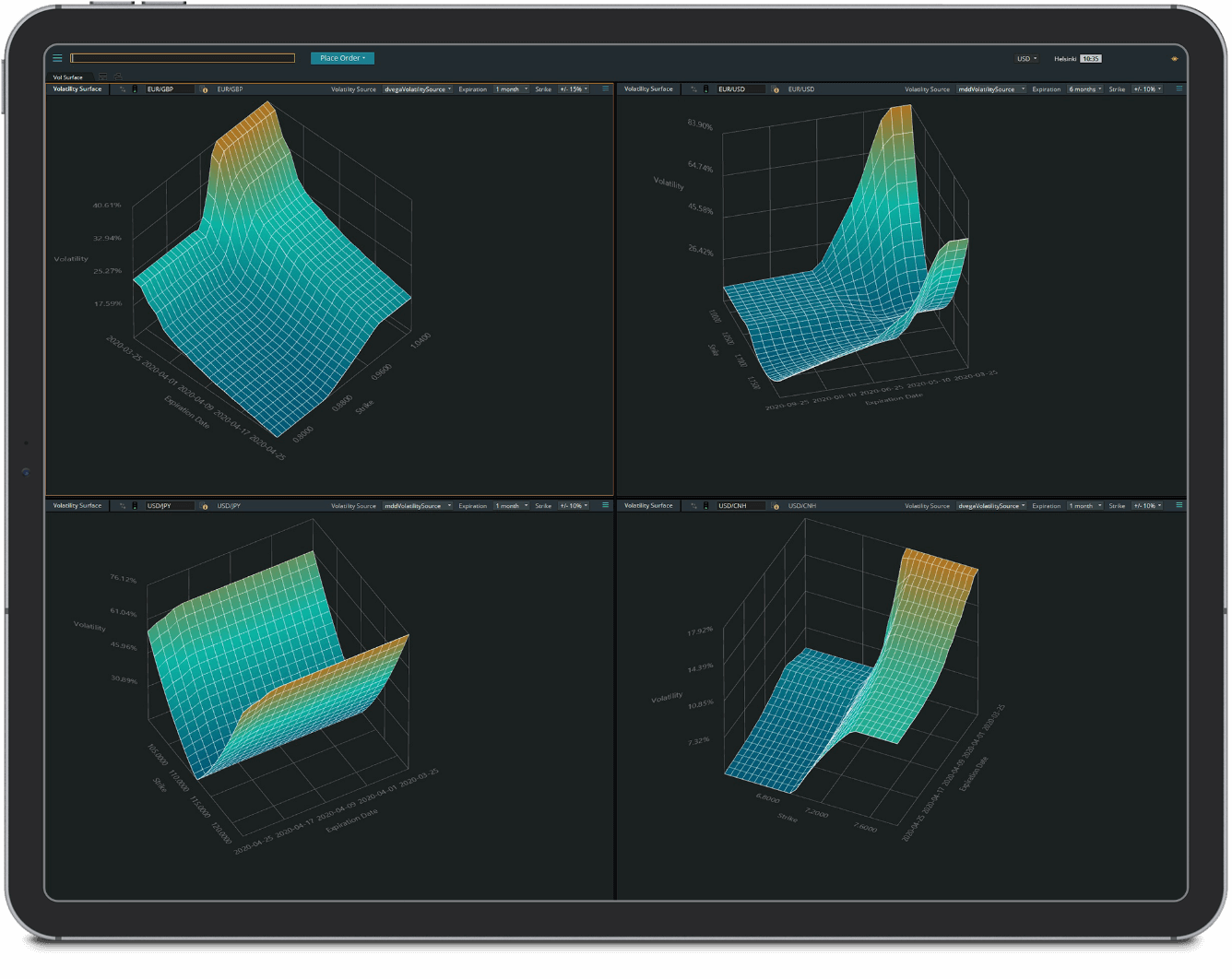Open the +/- 15% Strike dropdown
1232x979 pixels.
pyautogui.click(x=573, y=89)
